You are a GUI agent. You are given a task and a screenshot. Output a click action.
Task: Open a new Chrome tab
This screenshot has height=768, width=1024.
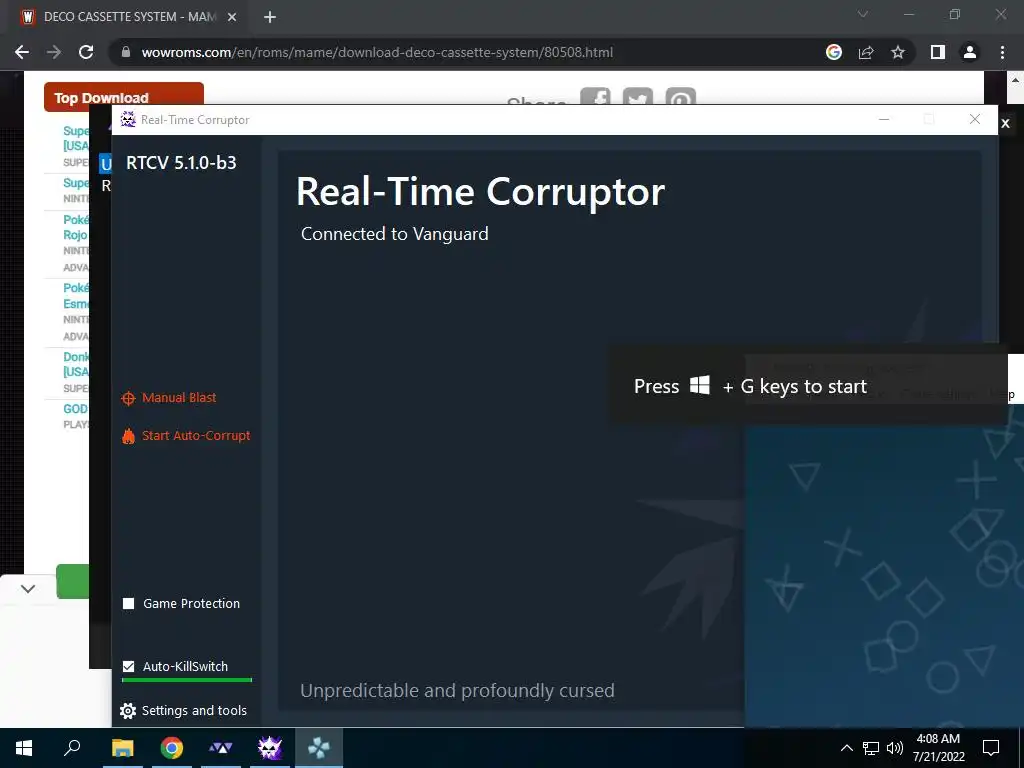(270, 17)
